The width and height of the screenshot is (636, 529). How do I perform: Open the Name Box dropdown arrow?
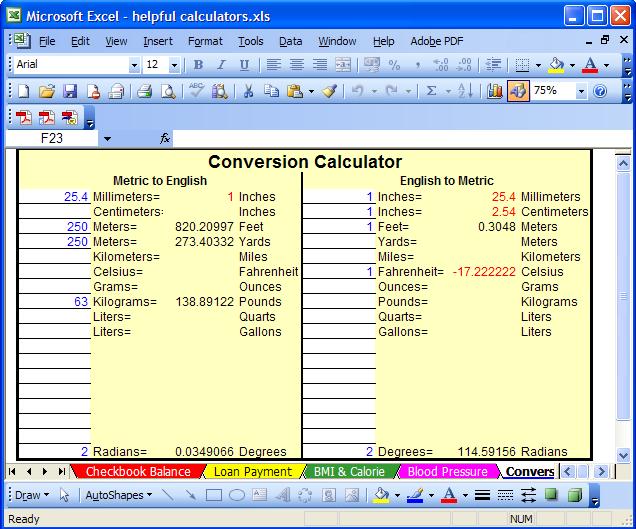tap(107, 139)
